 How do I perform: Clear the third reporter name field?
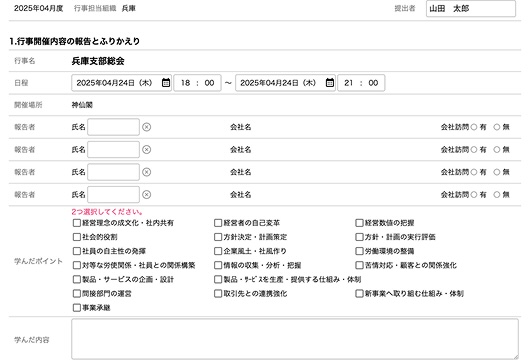click(146, 172)
